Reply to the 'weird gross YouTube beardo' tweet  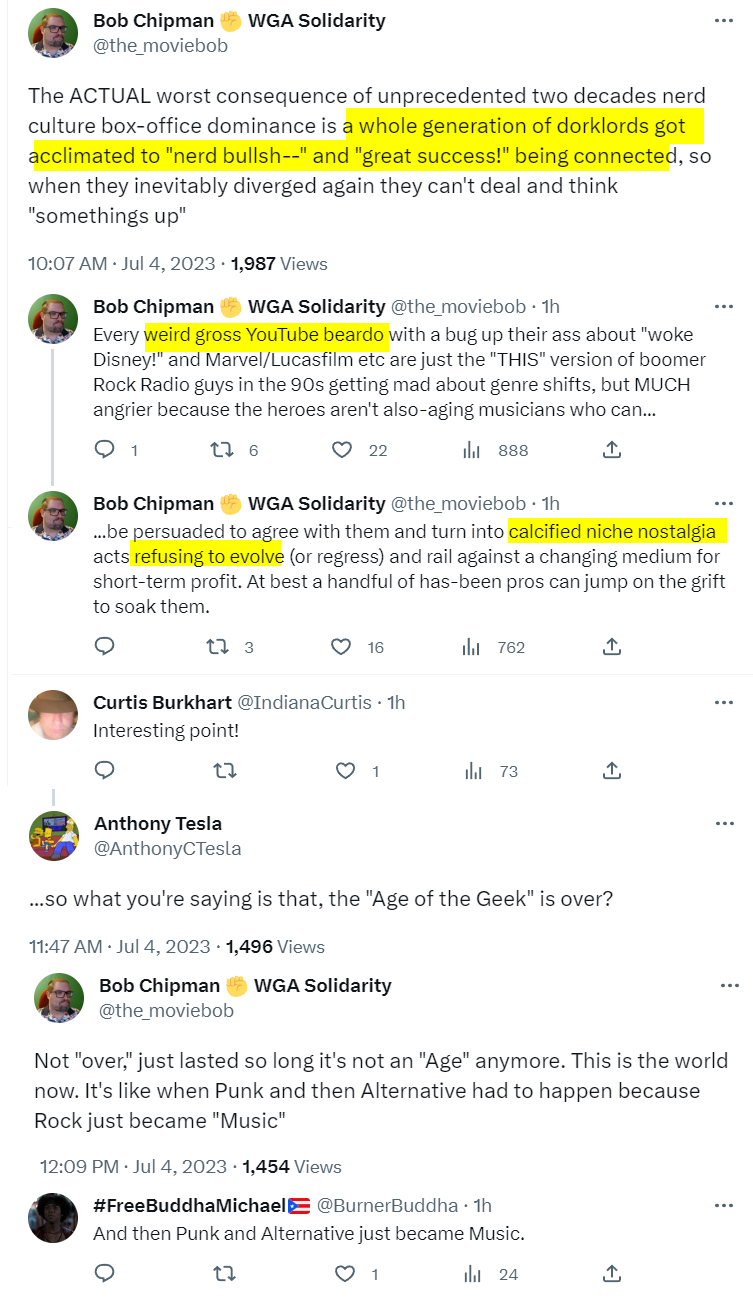[x=105, y=450]
